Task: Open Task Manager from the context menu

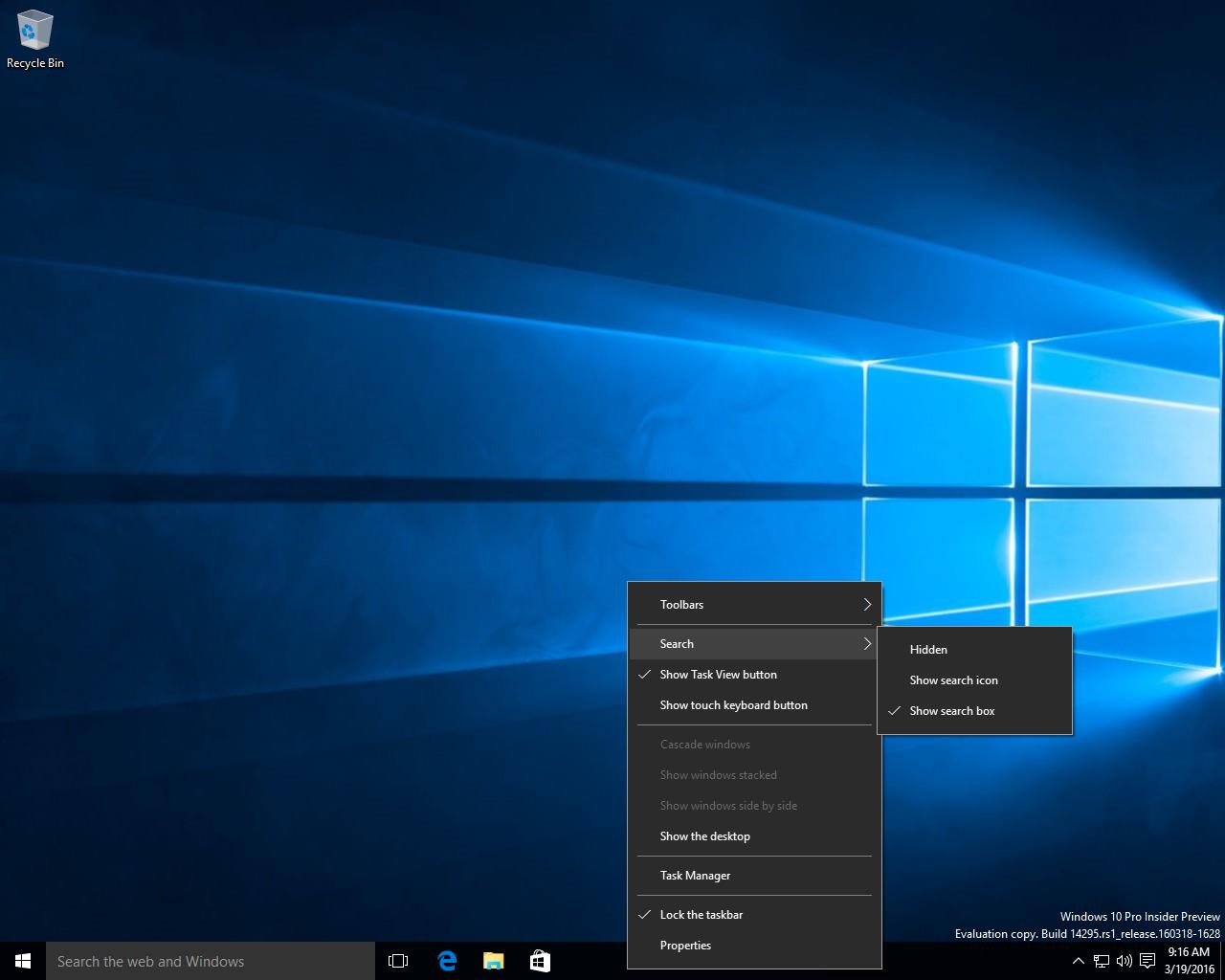Action: [x=695, y=876]
